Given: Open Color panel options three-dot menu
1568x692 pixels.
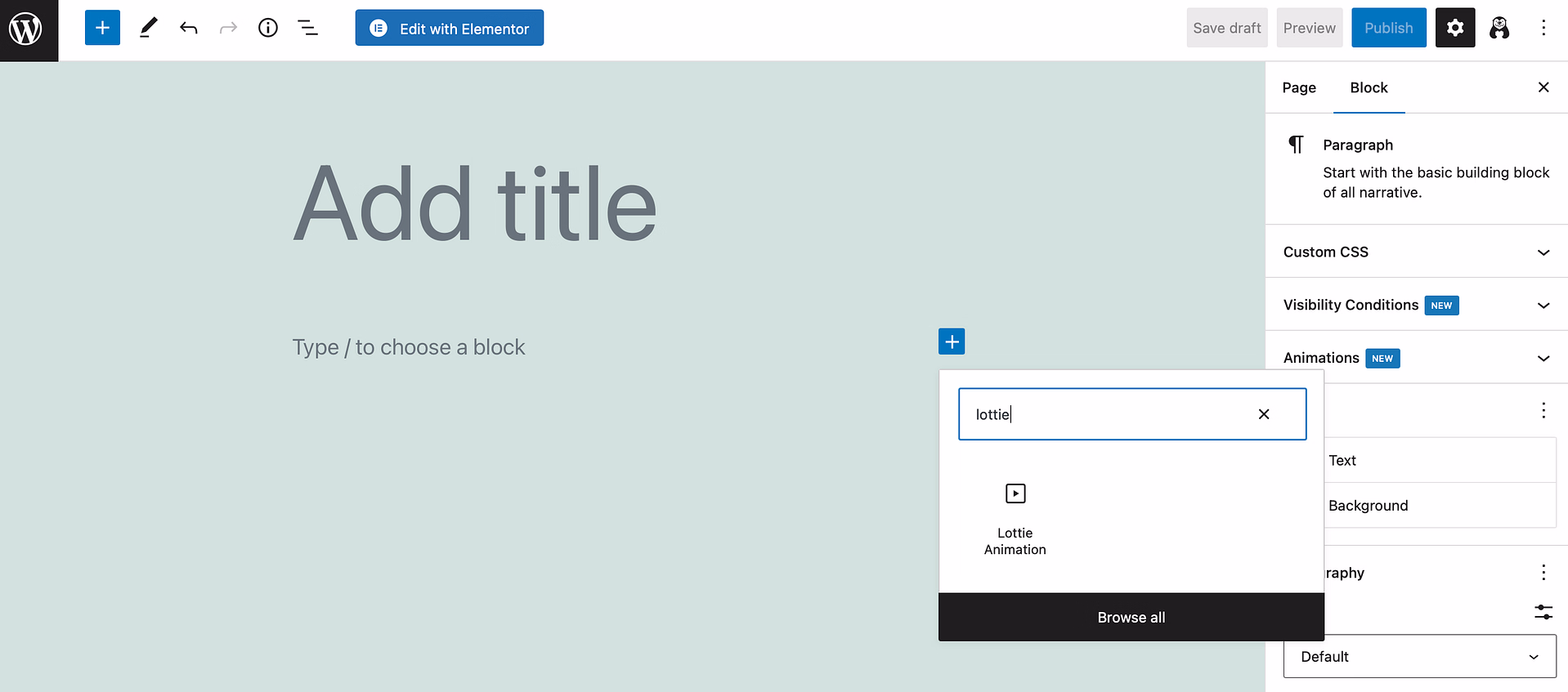Looking at the screenshot, I should [x=1543, y=410].
